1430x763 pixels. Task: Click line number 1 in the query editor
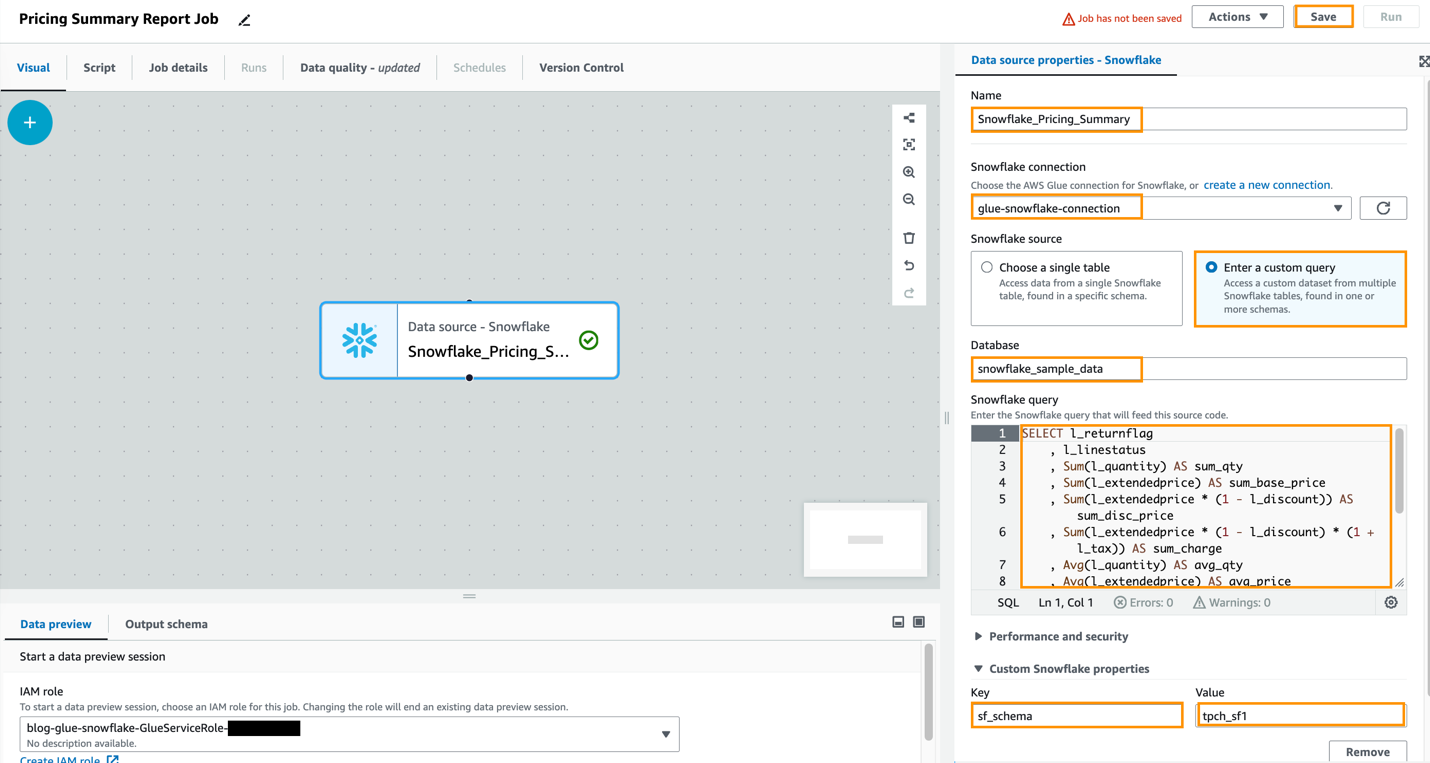(1001, 434)
